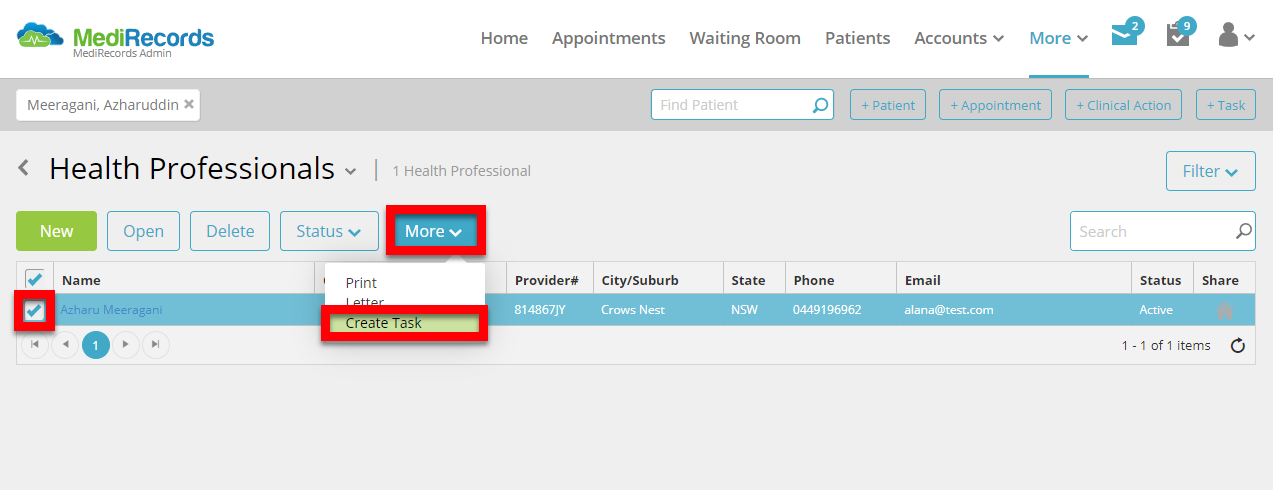Go to the last page of results
This screenshot has height=490, width=1273.
pos(155,345)
